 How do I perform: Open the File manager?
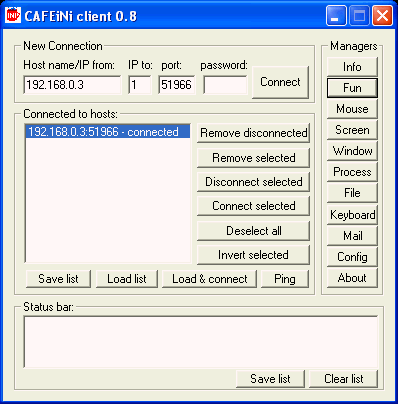point(352,193)
